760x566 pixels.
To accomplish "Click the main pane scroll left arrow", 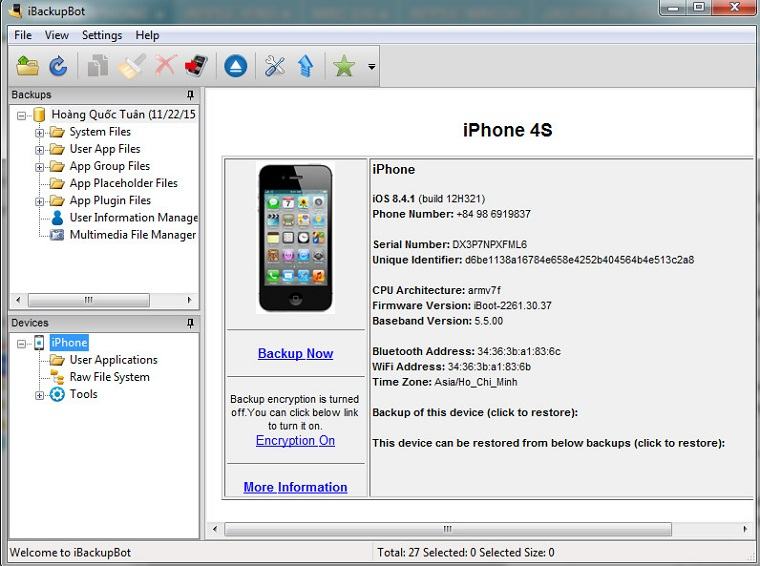I will (215, 529).
